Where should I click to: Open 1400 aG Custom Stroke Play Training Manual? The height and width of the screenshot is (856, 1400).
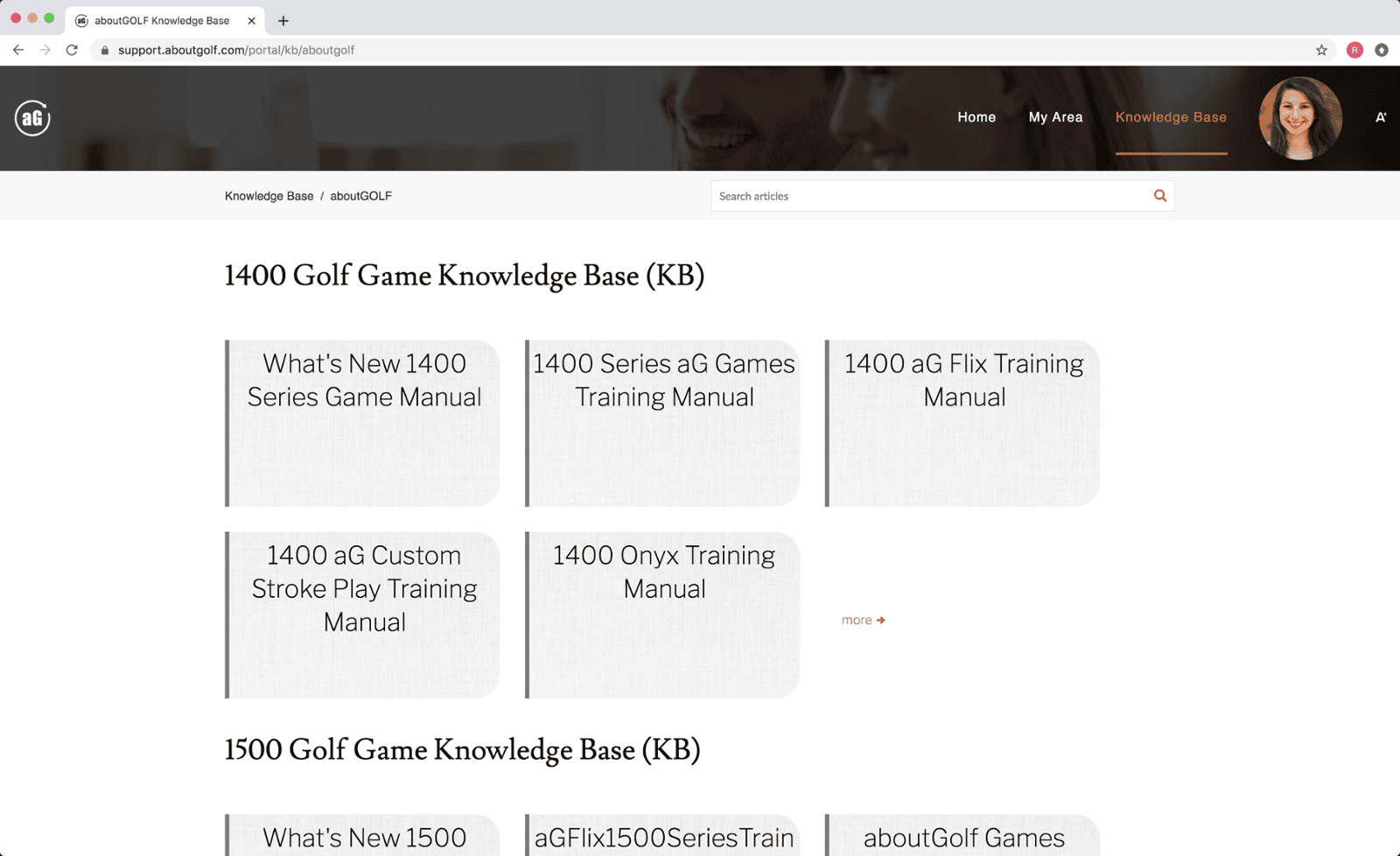(x=362, y=615)
